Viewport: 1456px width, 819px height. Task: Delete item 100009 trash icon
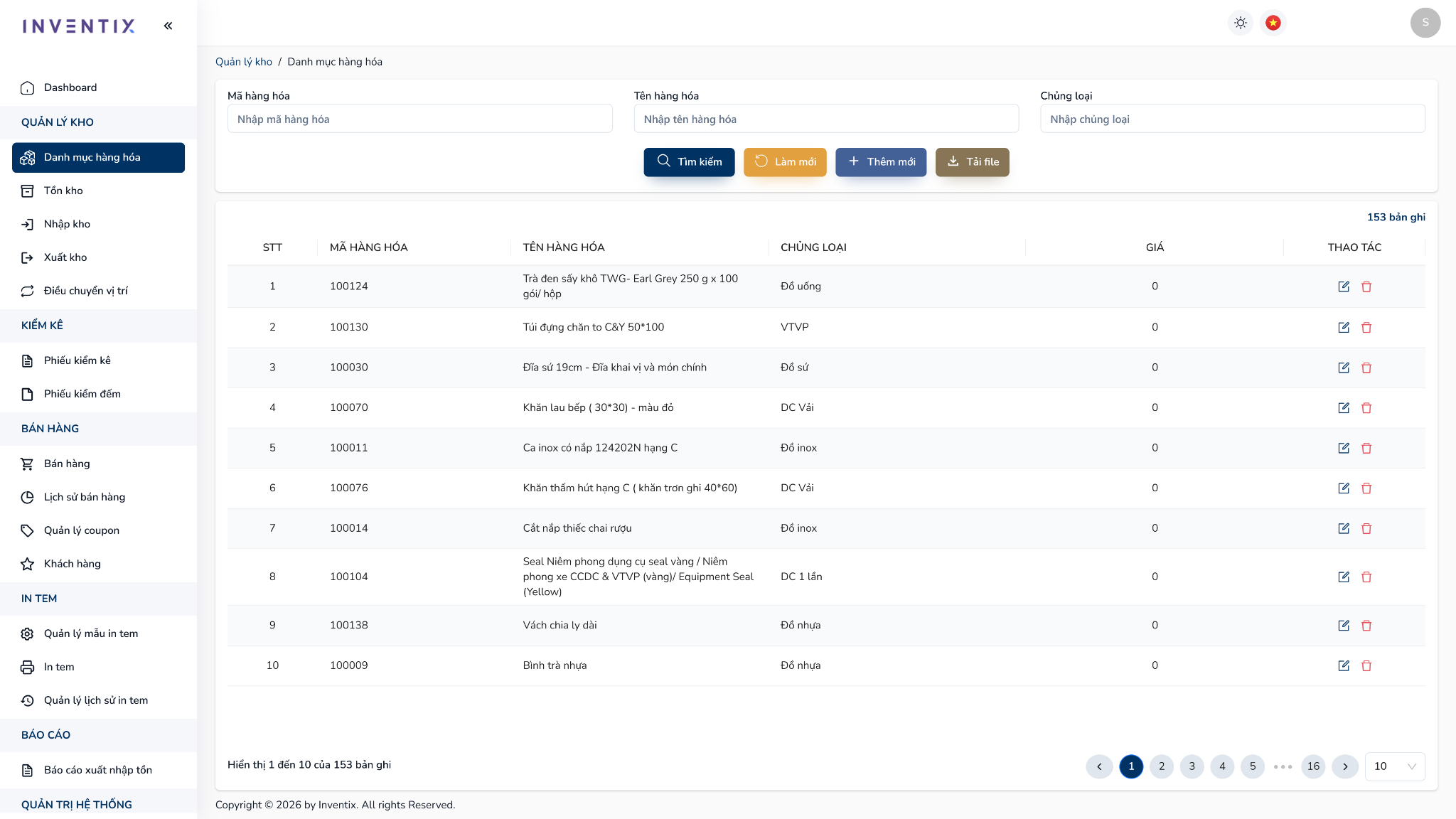(1366, 665)
